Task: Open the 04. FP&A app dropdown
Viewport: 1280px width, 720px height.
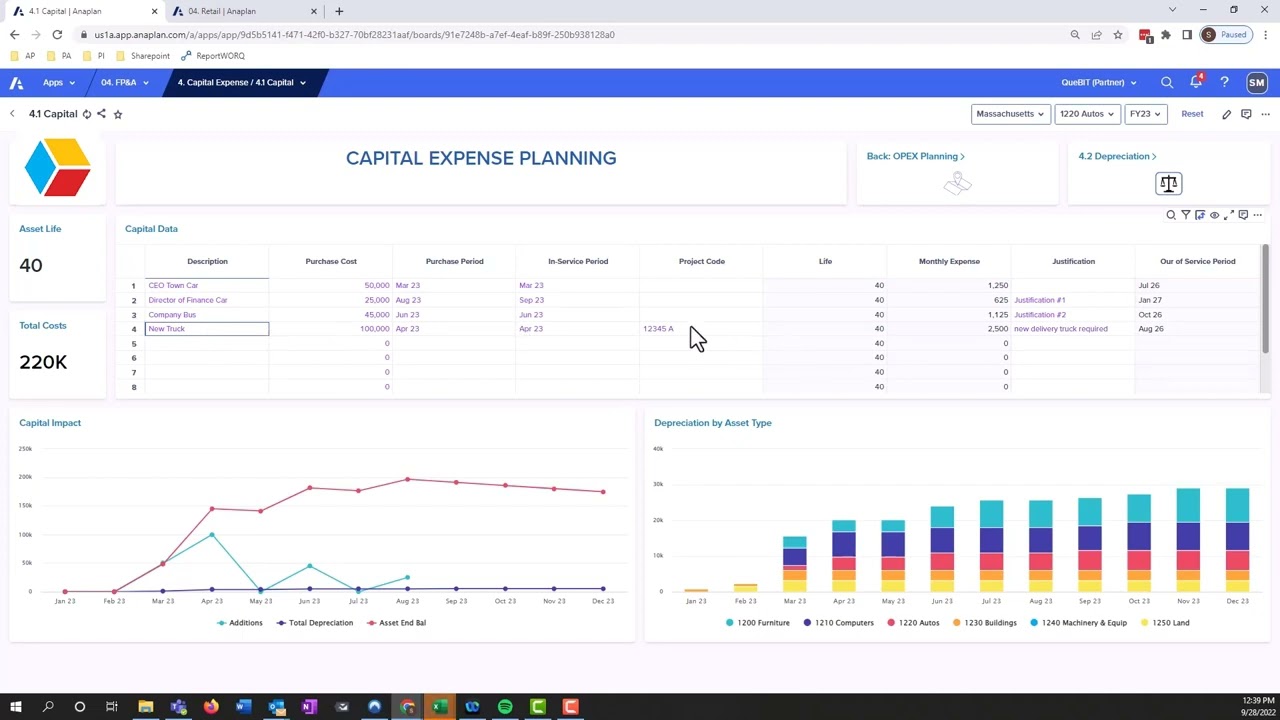Action: coord(124,83)
